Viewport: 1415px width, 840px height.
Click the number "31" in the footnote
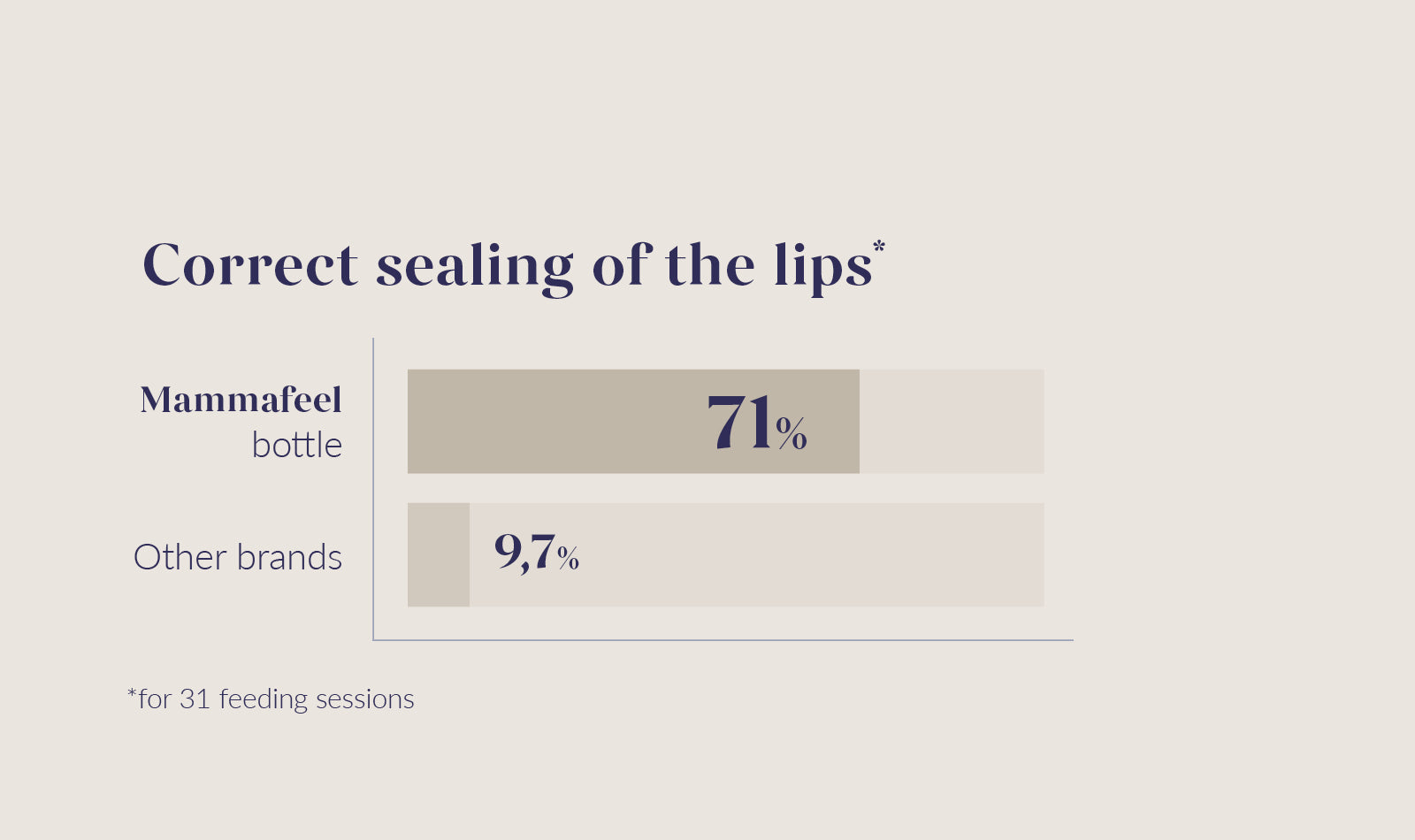pos(195,699)
